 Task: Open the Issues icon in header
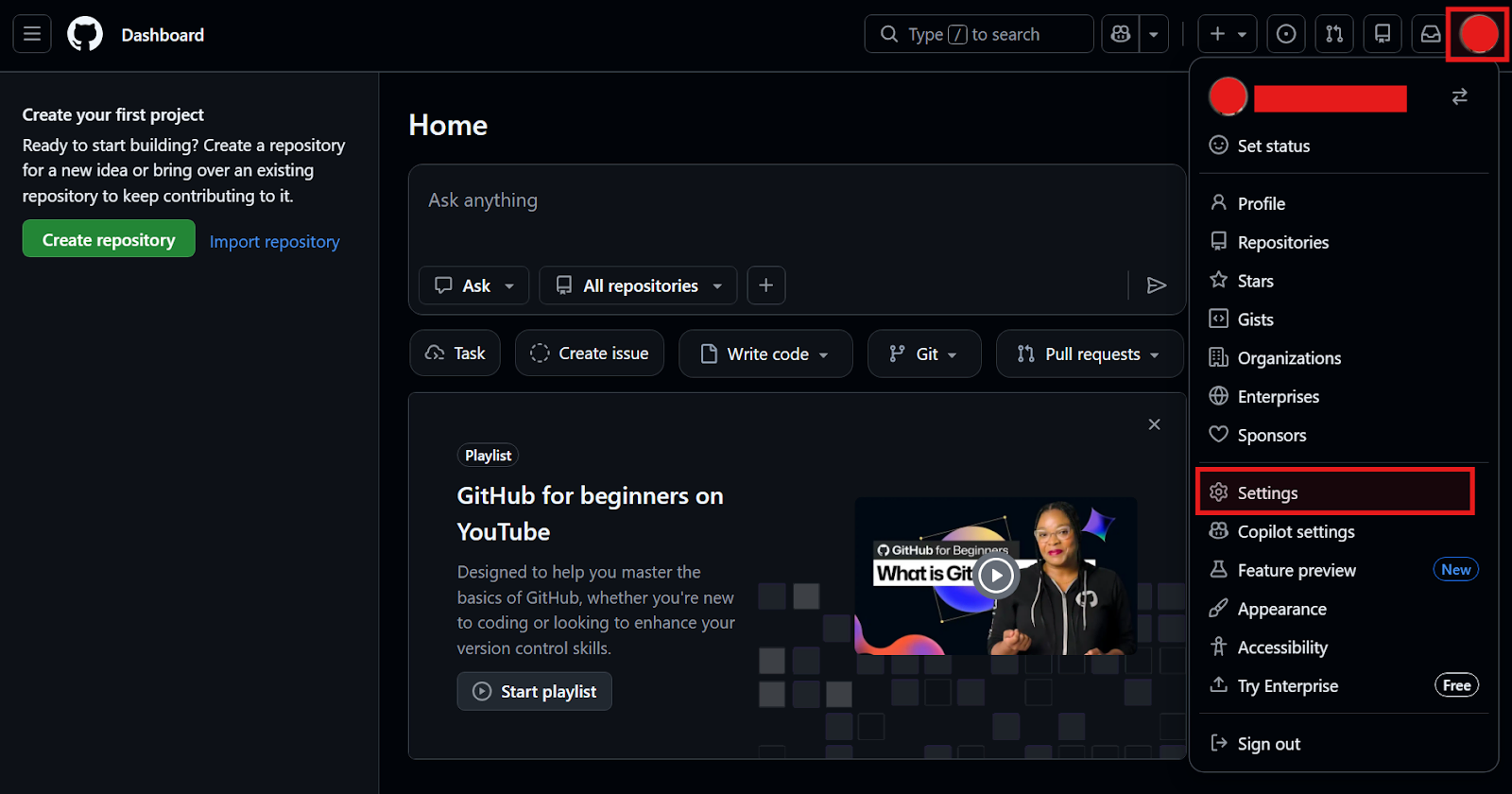(1286, 35)
